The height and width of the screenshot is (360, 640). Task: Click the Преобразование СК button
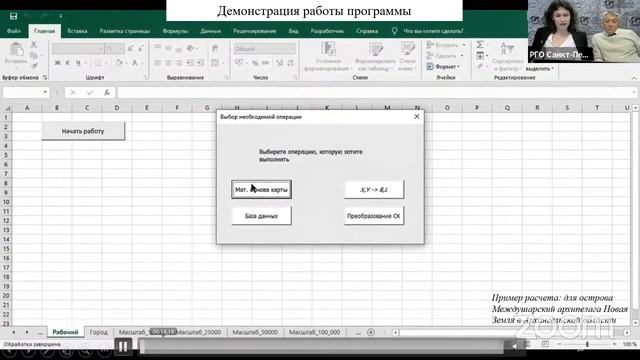374,216
